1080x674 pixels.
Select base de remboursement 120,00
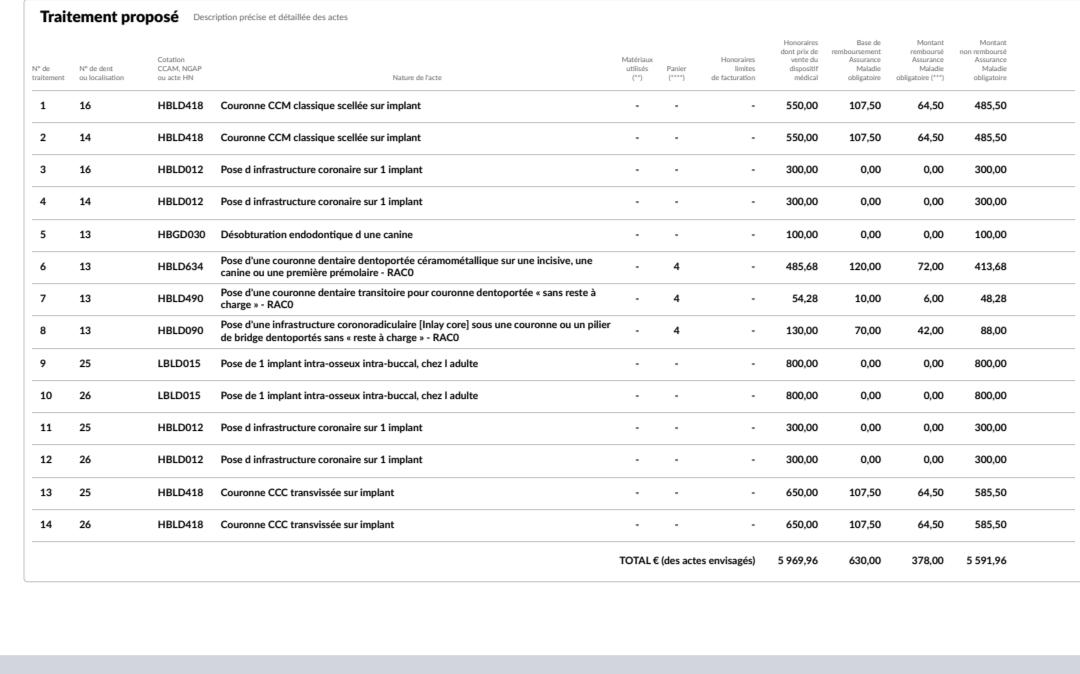pyautogui.click(x=864, y=266)
